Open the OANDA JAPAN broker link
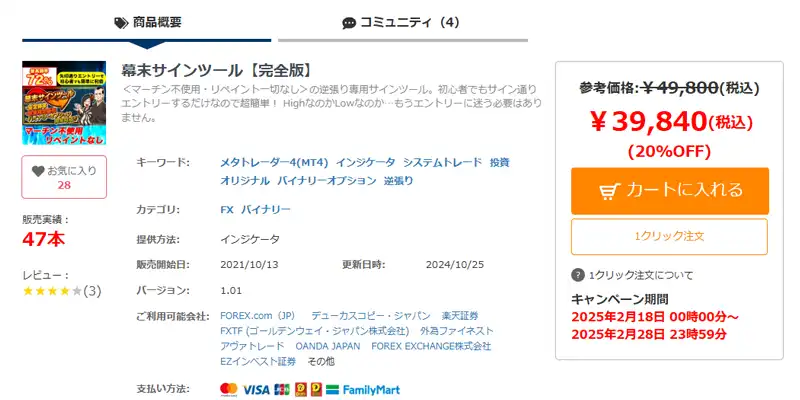 pyautogui.click(x=328, y=346)
